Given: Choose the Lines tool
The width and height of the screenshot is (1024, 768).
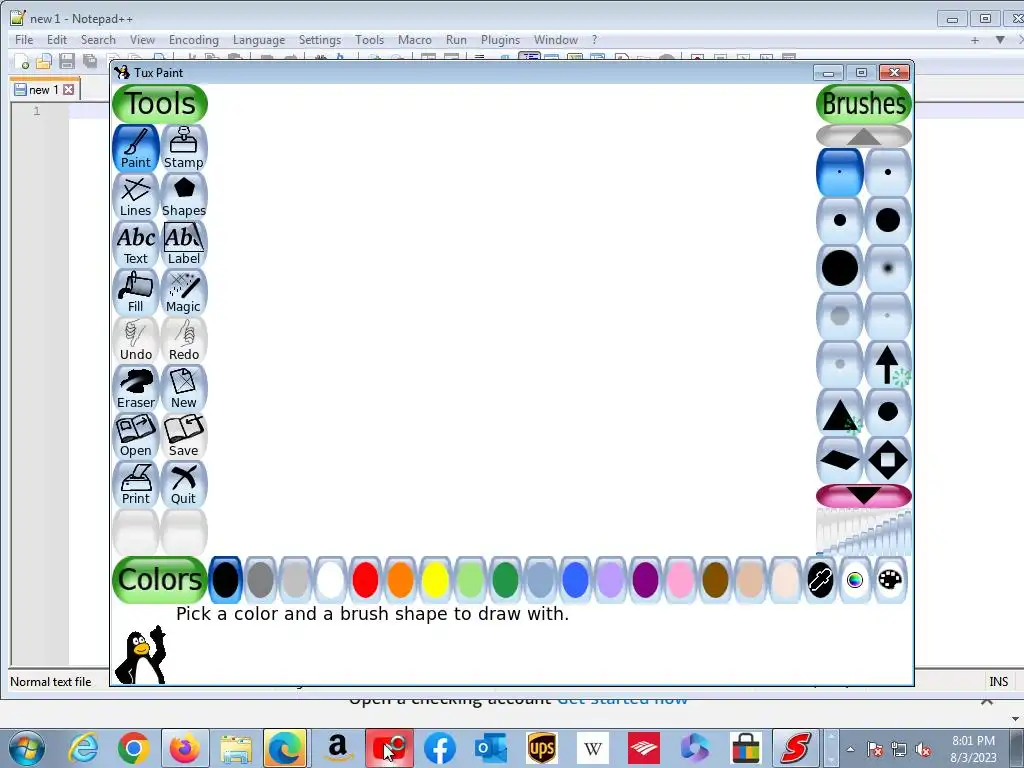Looking at the screenshot, I should 136,196.
